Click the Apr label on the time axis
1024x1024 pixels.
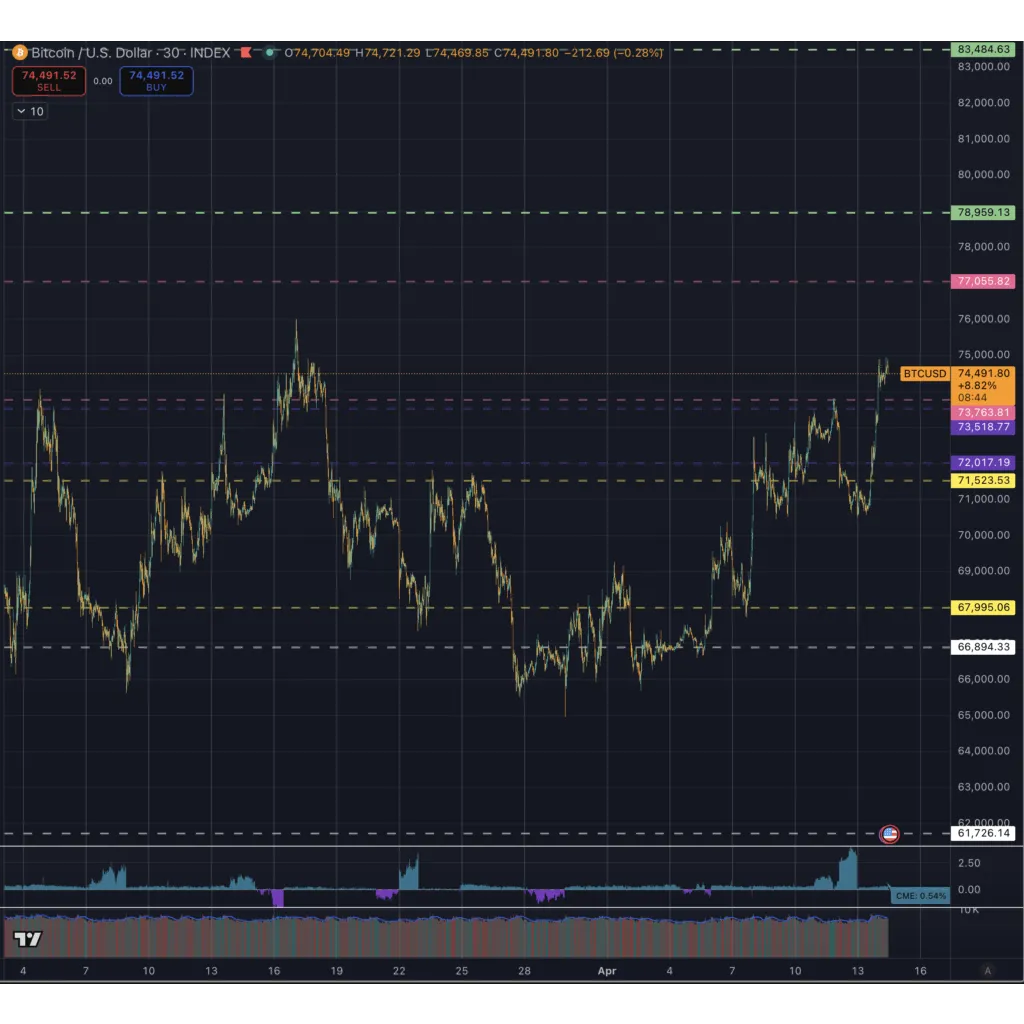(x=607, y=971)
